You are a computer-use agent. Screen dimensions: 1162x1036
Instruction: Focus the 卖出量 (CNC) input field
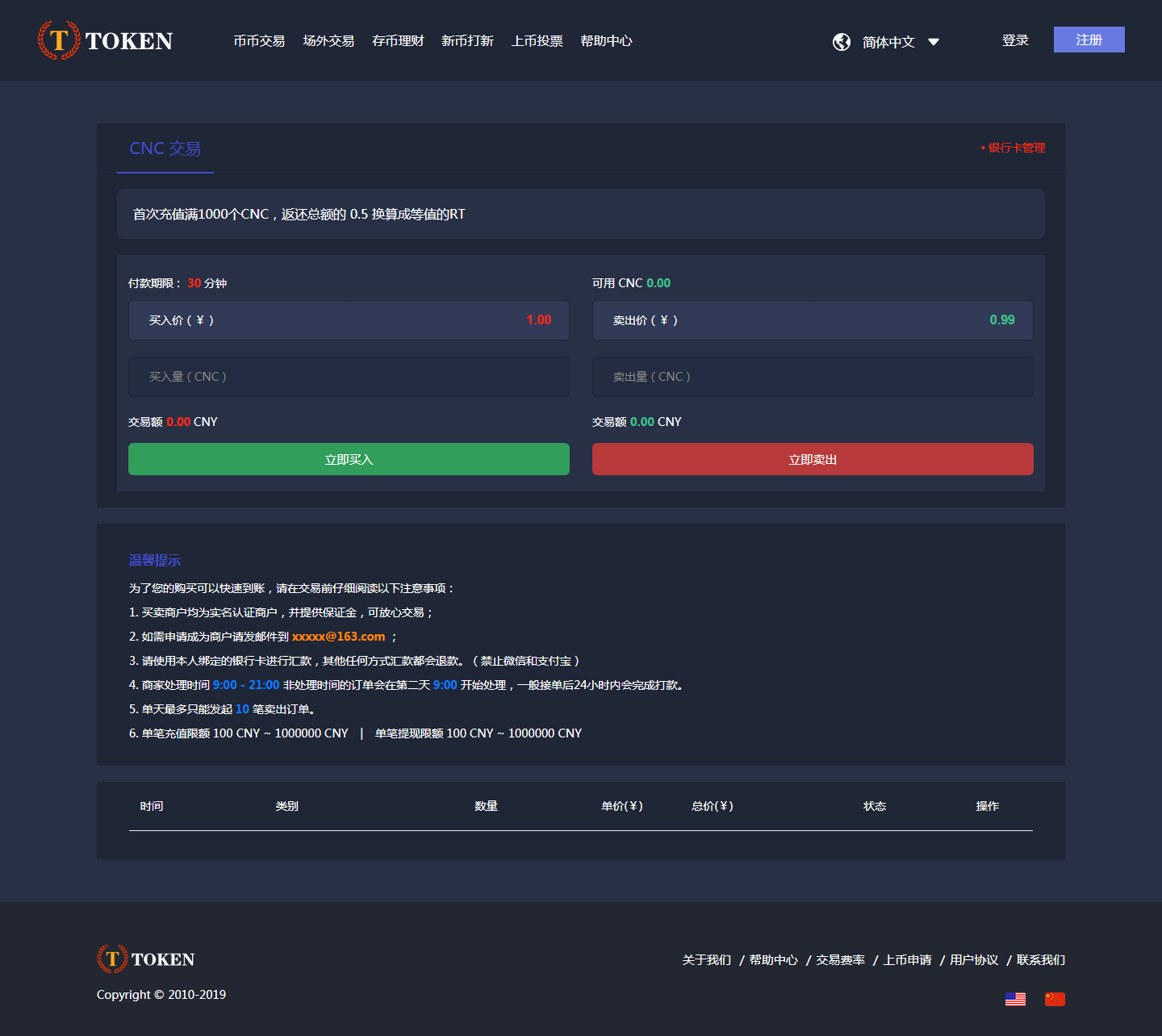pos(813,377)
